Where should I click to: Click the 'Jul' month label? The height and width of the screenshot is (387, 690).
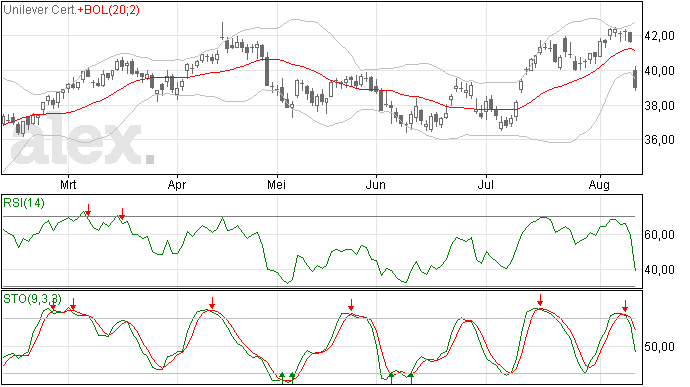(485, 184)
